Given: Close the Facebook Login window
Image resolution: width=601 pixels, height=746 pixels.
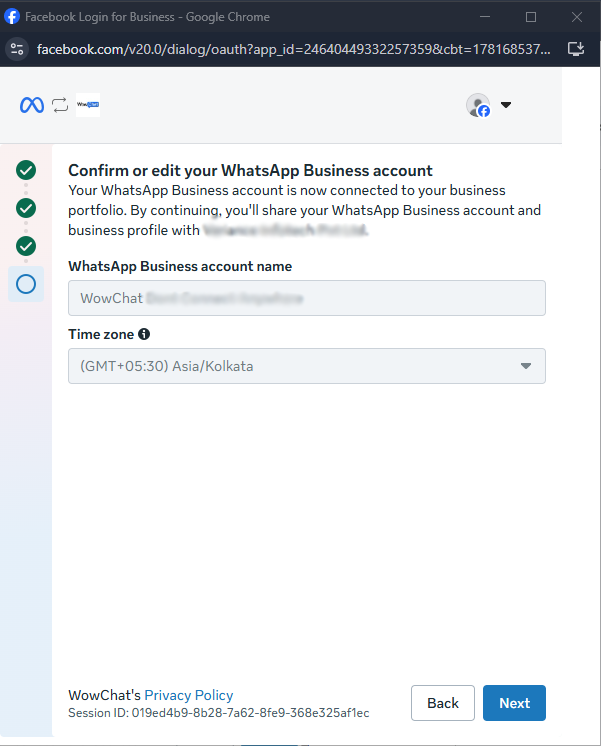Looking at the screenshot, I should (577, 17).
